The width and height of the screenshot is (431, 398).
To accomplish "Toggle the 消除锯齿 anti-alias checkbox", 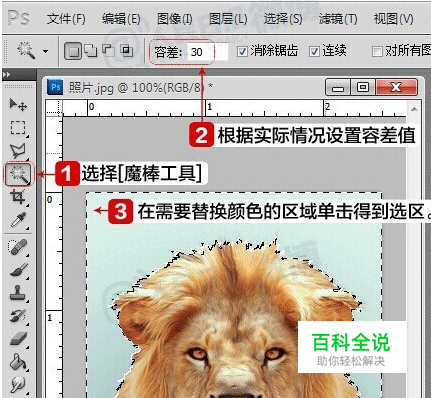I will [x=242, y=52].
